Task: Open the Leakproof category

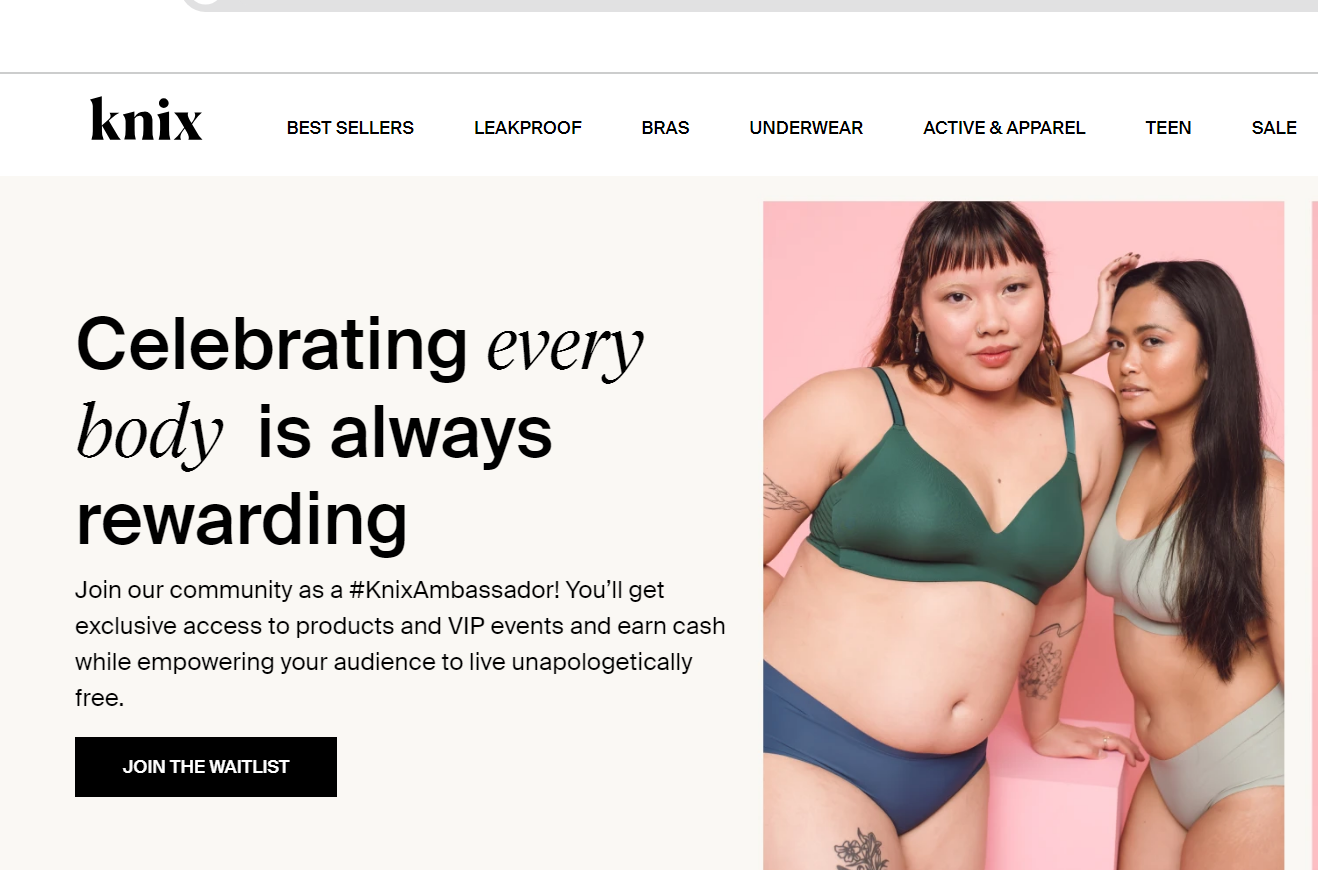Action: coord(528,128)
